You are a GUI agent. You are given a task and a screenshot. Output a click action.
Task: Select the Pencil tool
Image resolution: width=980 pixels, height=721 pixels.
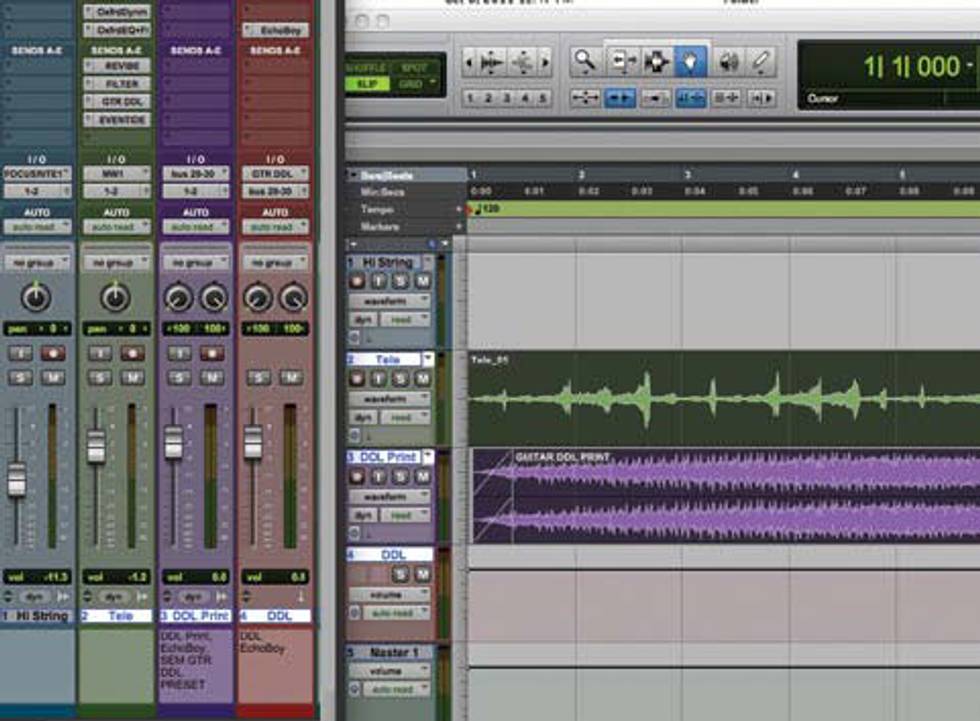(760, 61)
